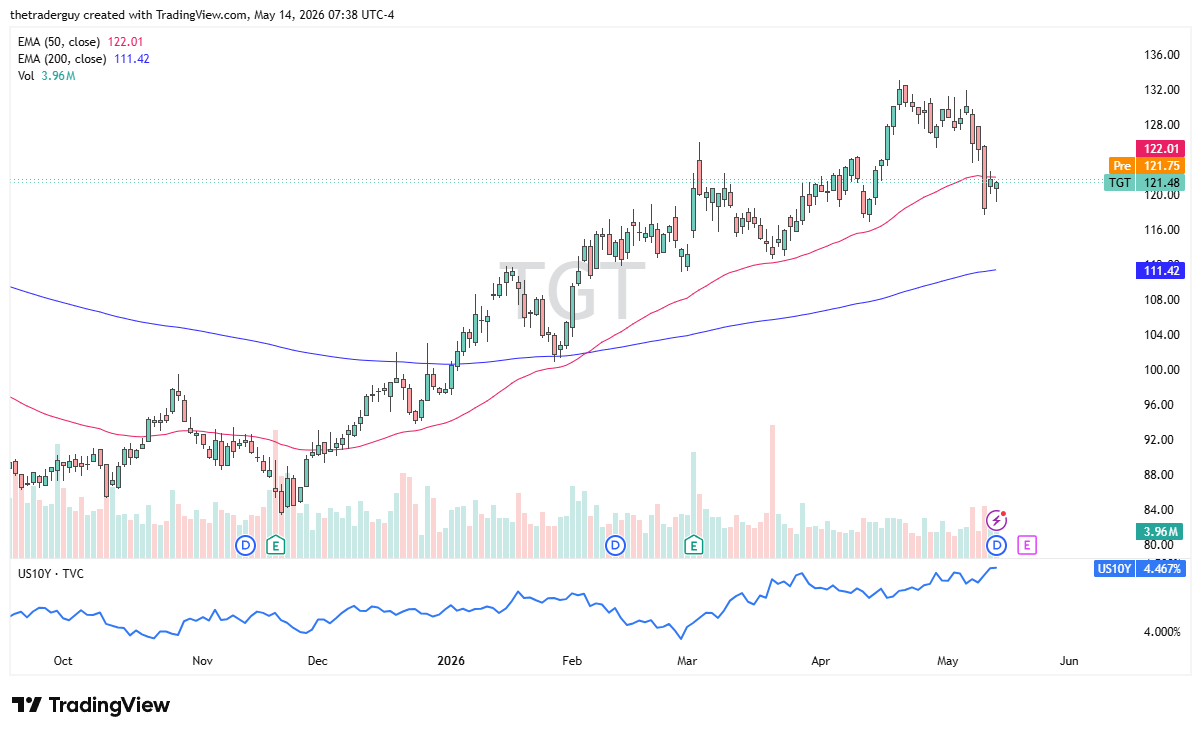The height and width of the screenshot is (735, 1201).
Task: Click the 4.000% yield axis value
Action: pyautogui.click(x=1162, y=632)
